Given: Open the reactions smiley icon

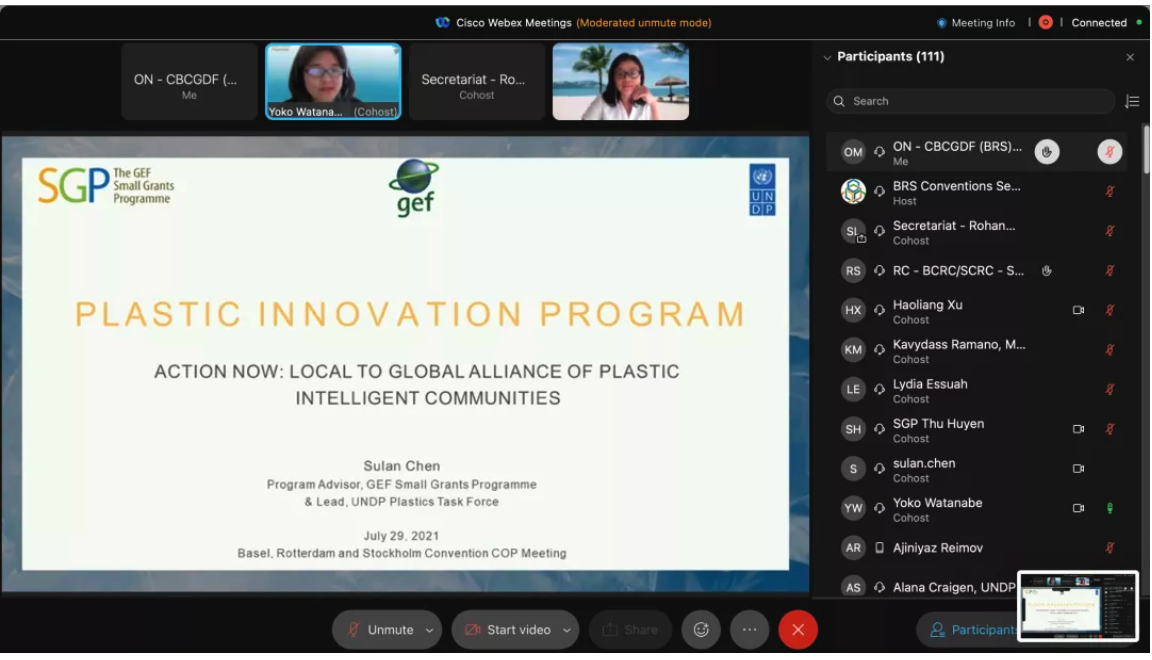Looking at the screenshot, I should [x=701, y=630].
